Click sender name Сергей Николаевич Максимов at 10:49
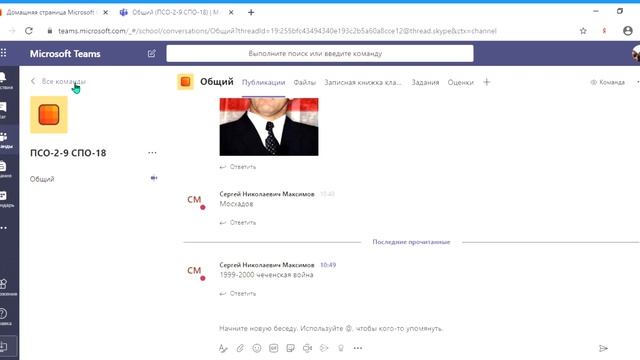640x360 pixels. [x=267, y=265]
